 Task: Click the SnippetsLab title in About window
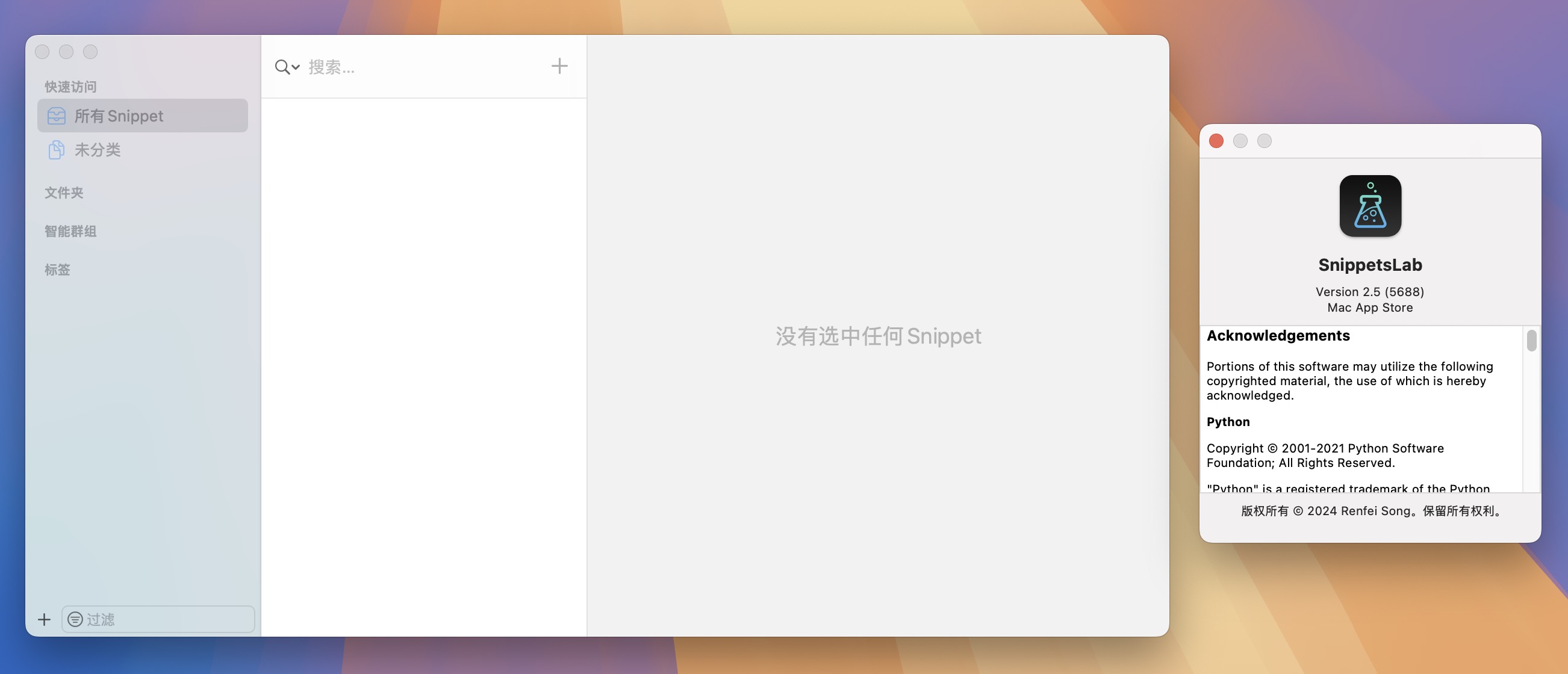click(x=1369, y=265)
